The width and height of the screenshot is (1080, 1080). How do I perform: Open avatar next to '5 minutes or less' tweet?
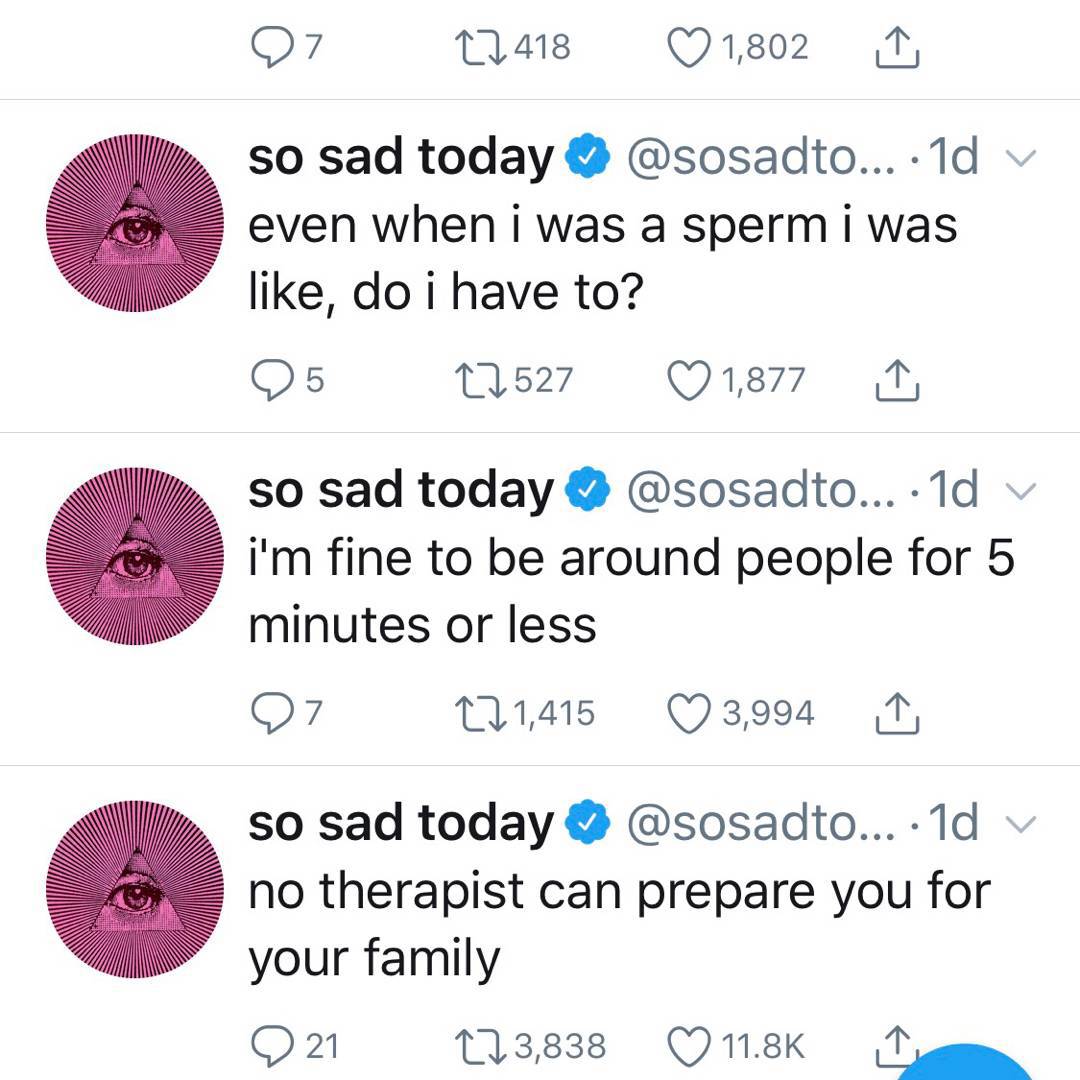click(137, 558)
